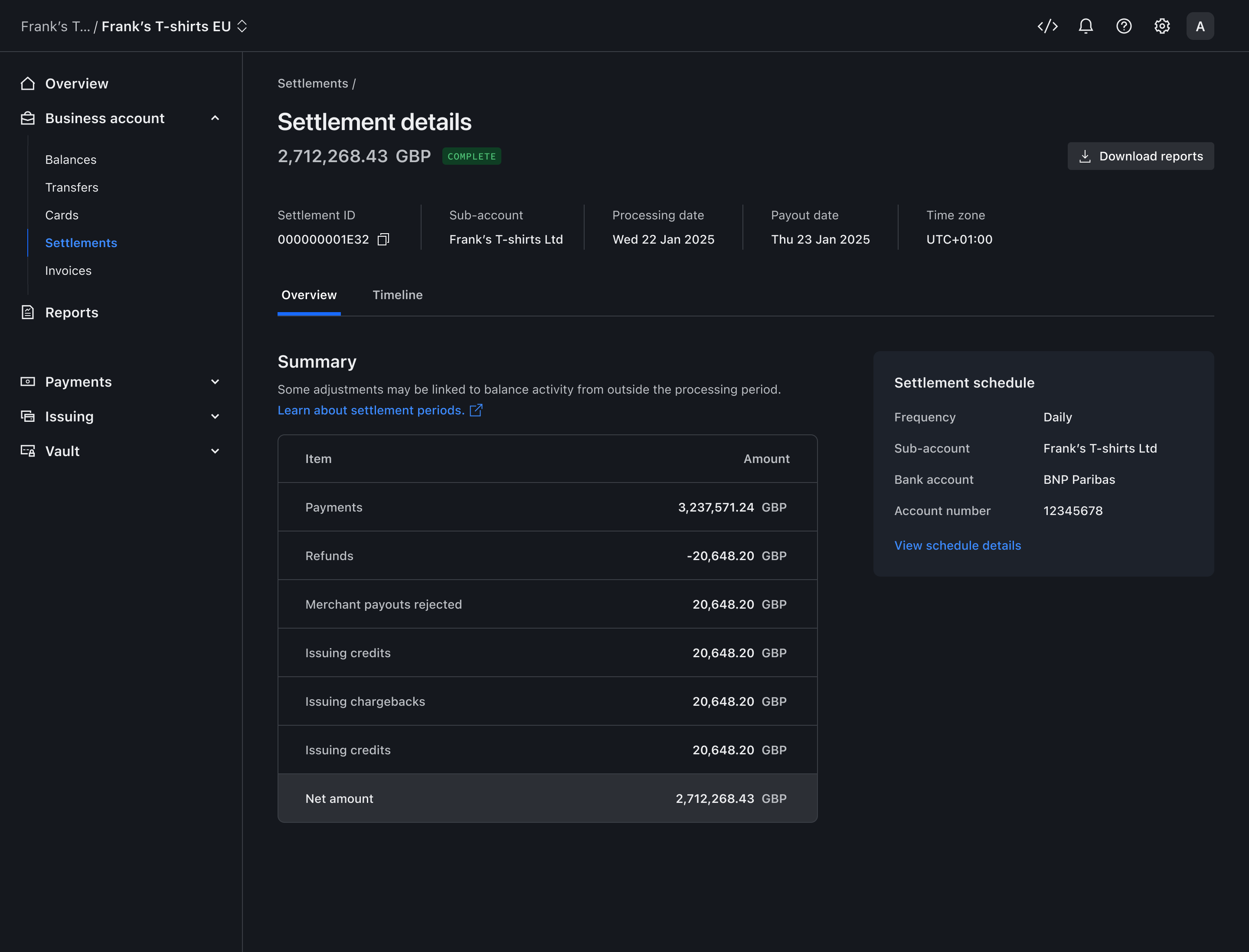Copy the Settlement ID
The image size is (1249, 952).
pos(383,239)
